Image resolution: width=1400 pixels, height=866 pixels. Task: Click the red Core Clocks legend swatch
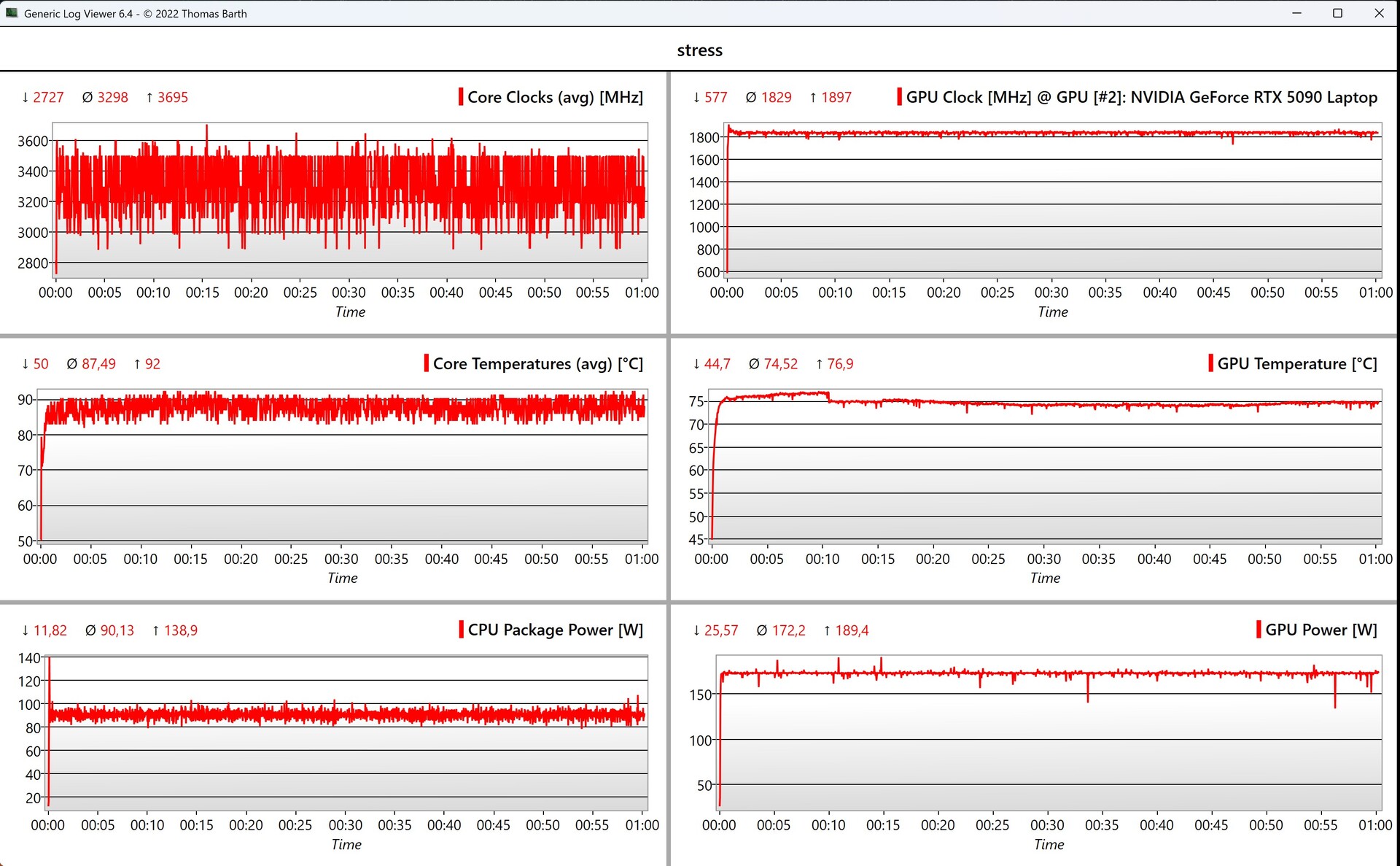tap(461, 97)
